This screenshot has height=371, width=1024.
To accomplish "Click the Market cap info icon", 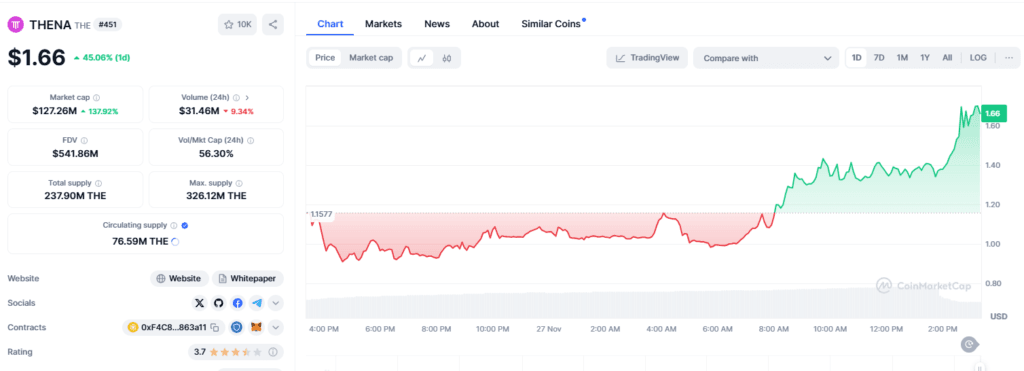I will [97, 97].
